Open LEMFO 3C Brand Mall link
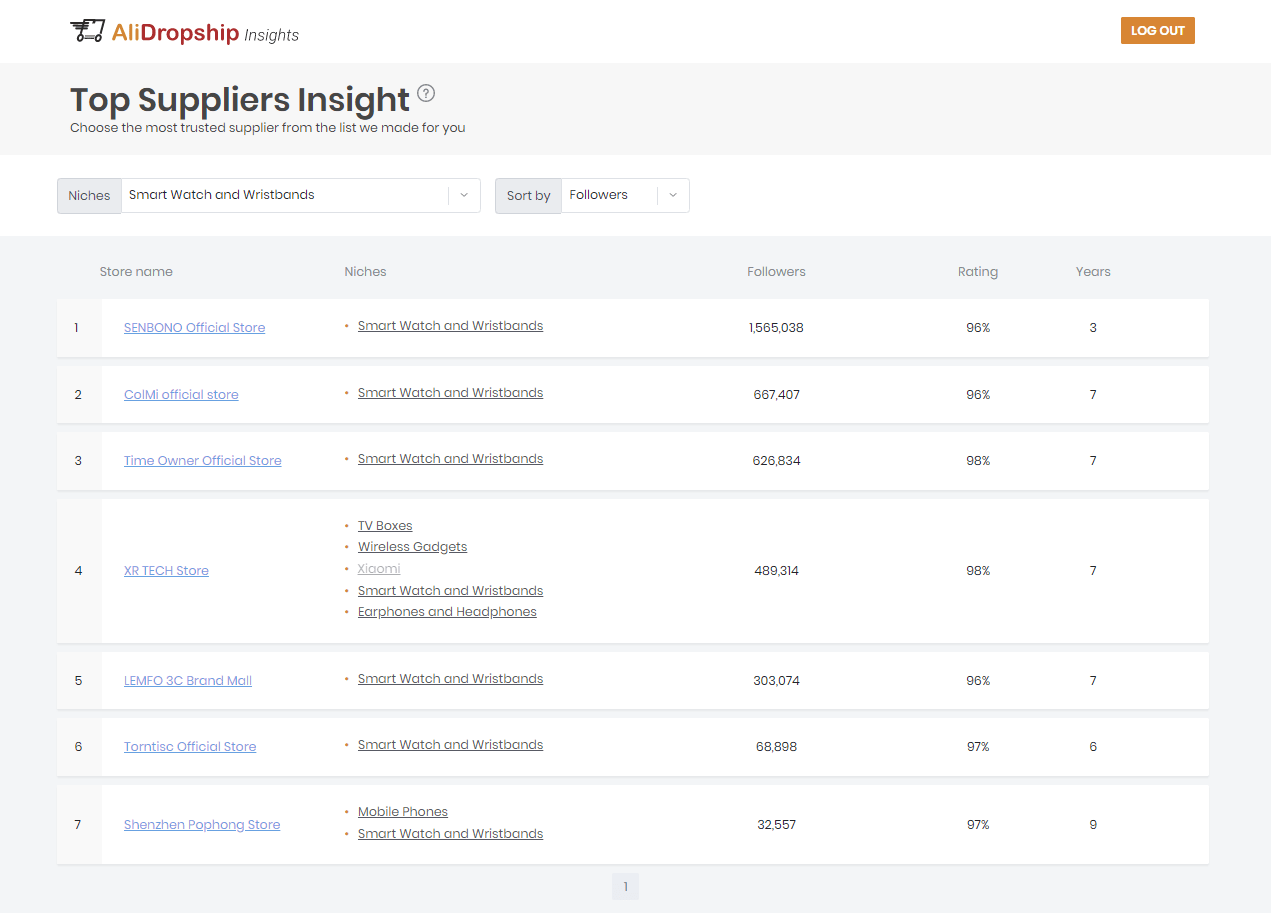The height and width of the screenshot is (913, 1271). pos(187,681)
